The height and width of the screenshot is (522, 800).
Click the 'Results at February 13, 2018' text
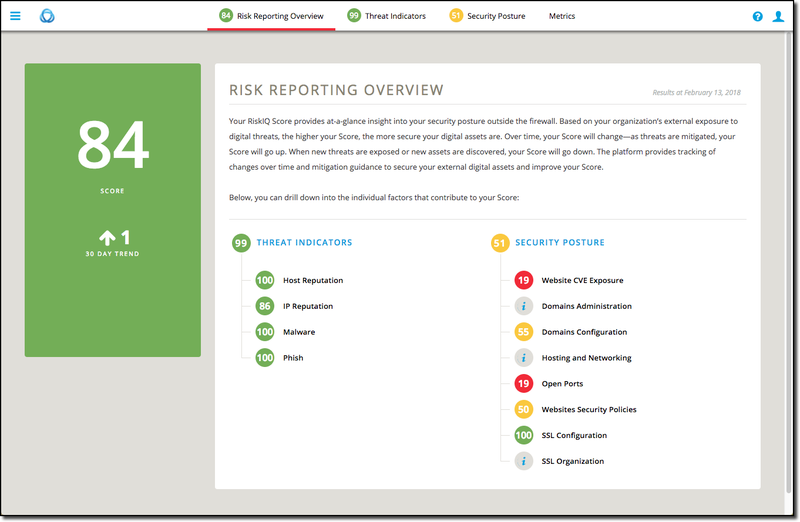click(x=696, y=92)
